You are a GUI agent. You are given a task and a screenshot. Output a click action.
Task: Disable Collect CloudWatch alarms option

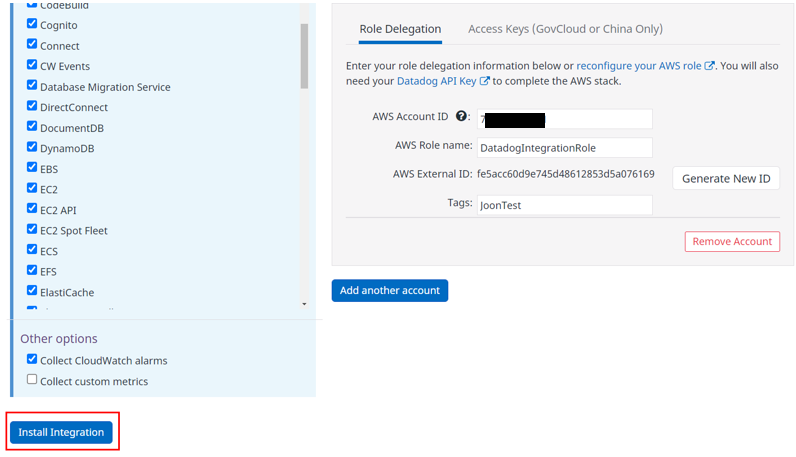coord(32,359)
